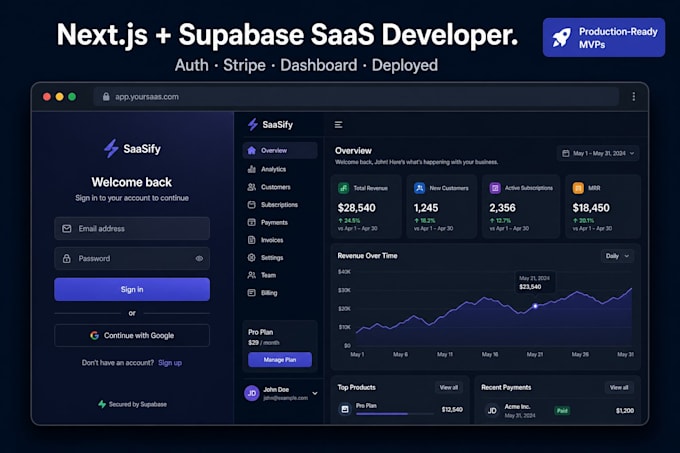Click the app.yoursaas.com address bar
Screen dimensions: 680x453
click(x=356, y=96)
